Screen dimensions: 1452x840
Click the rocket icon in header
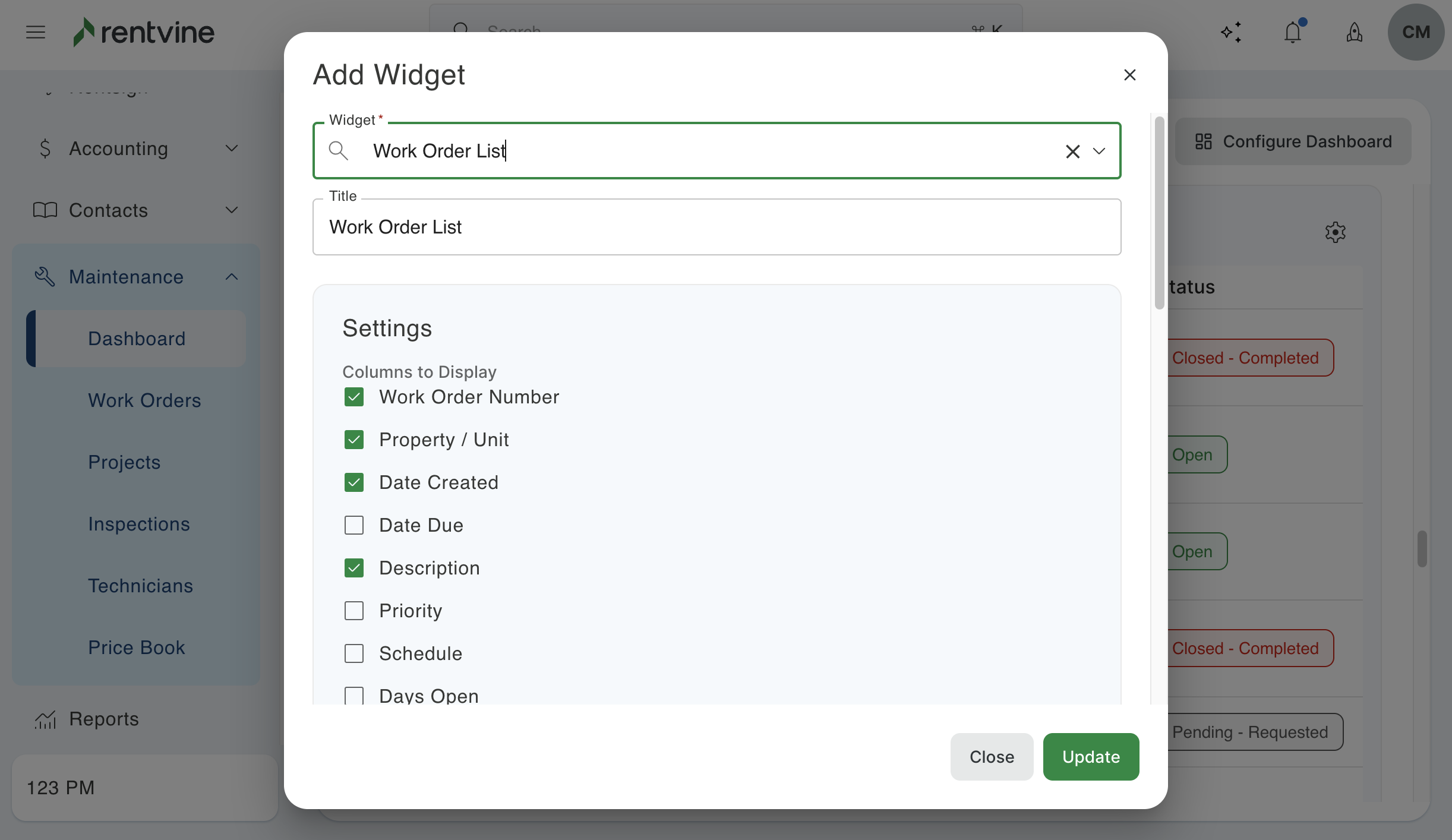1354,32
